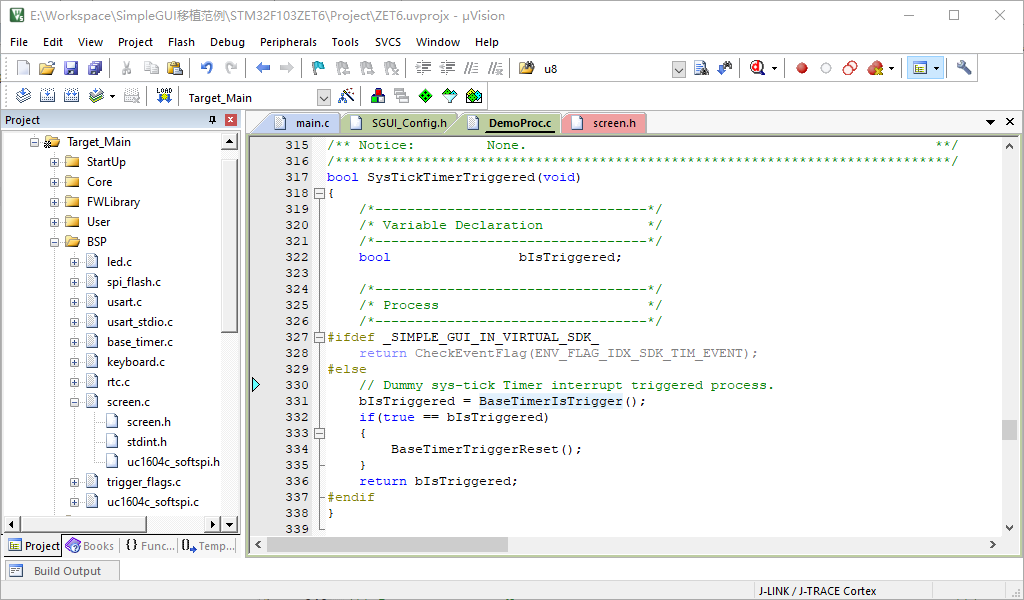Expand the keyboard.c node
This screenshot has height=600, width=1024.
[74, 362]
